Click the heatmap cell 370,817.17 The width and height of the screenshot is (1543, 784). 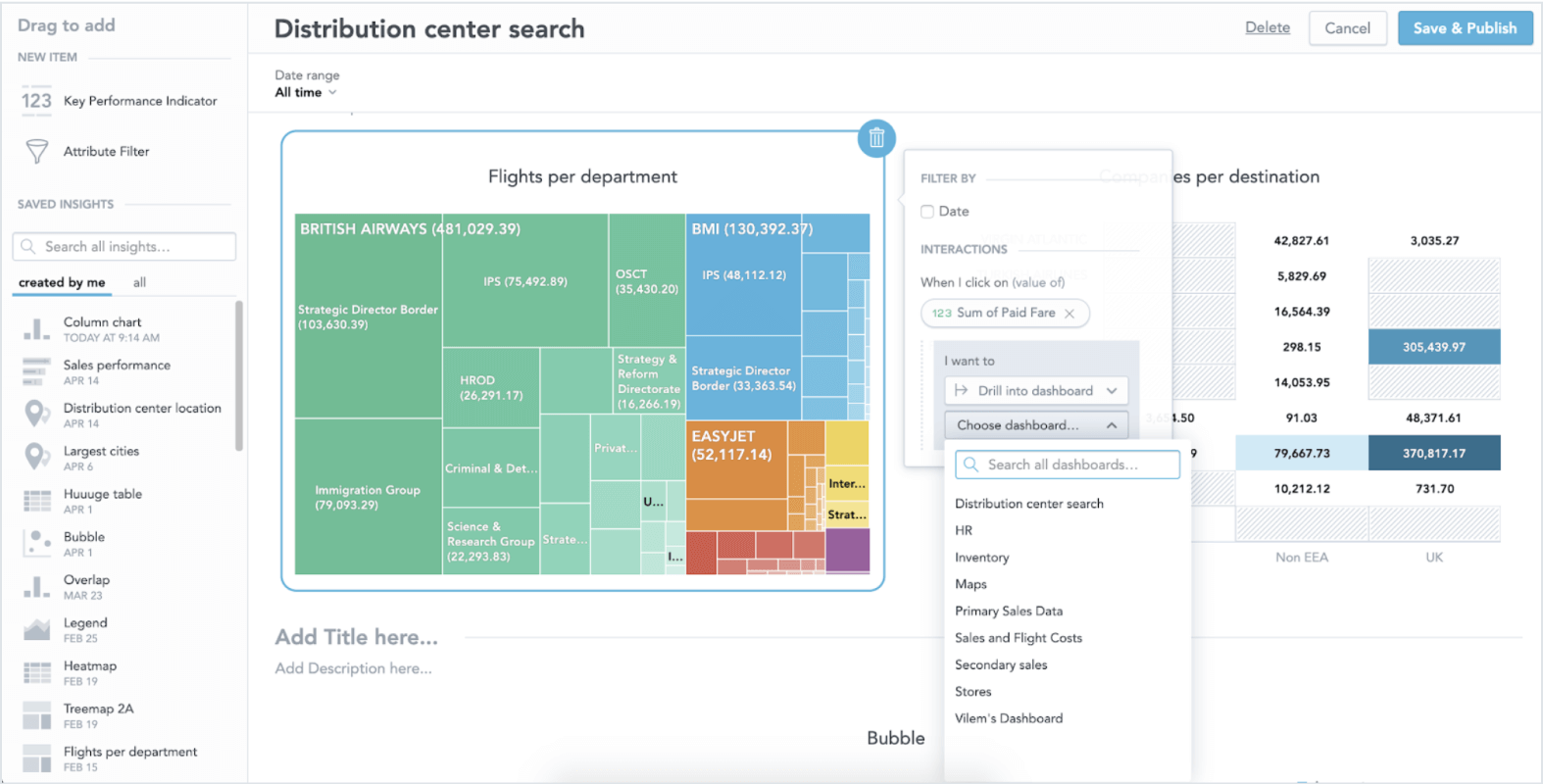(x=1434, y=453)
